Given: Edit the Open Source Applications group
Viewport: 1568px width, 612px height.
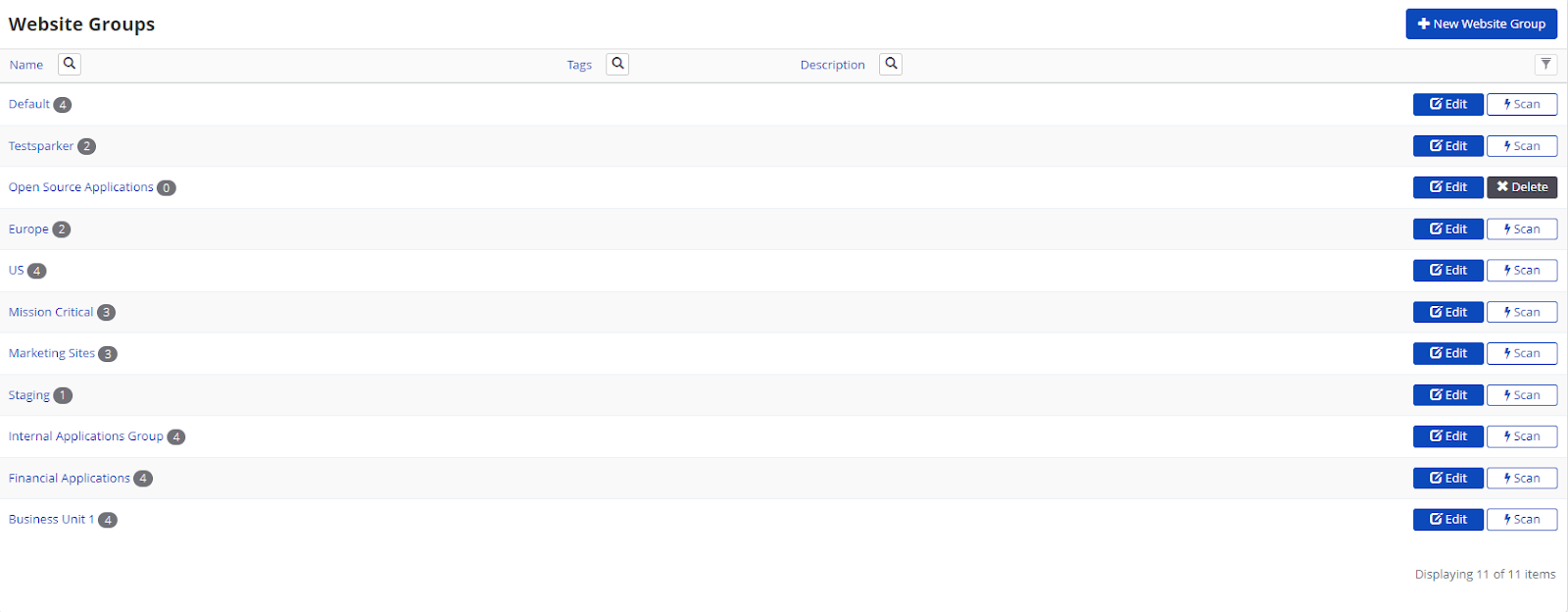Looking at the screenshot, I should (1448, 187).
